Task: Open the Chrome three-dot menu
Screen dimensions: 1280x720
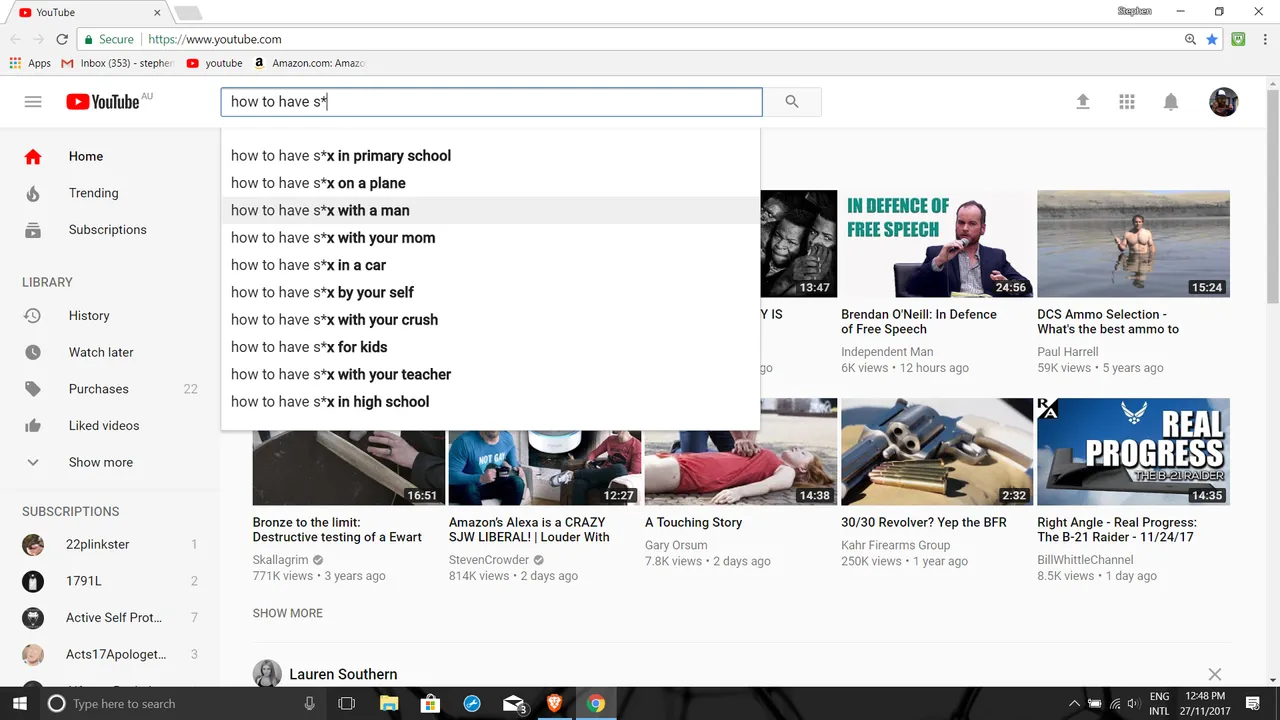Action: [x=1264, y=39]
